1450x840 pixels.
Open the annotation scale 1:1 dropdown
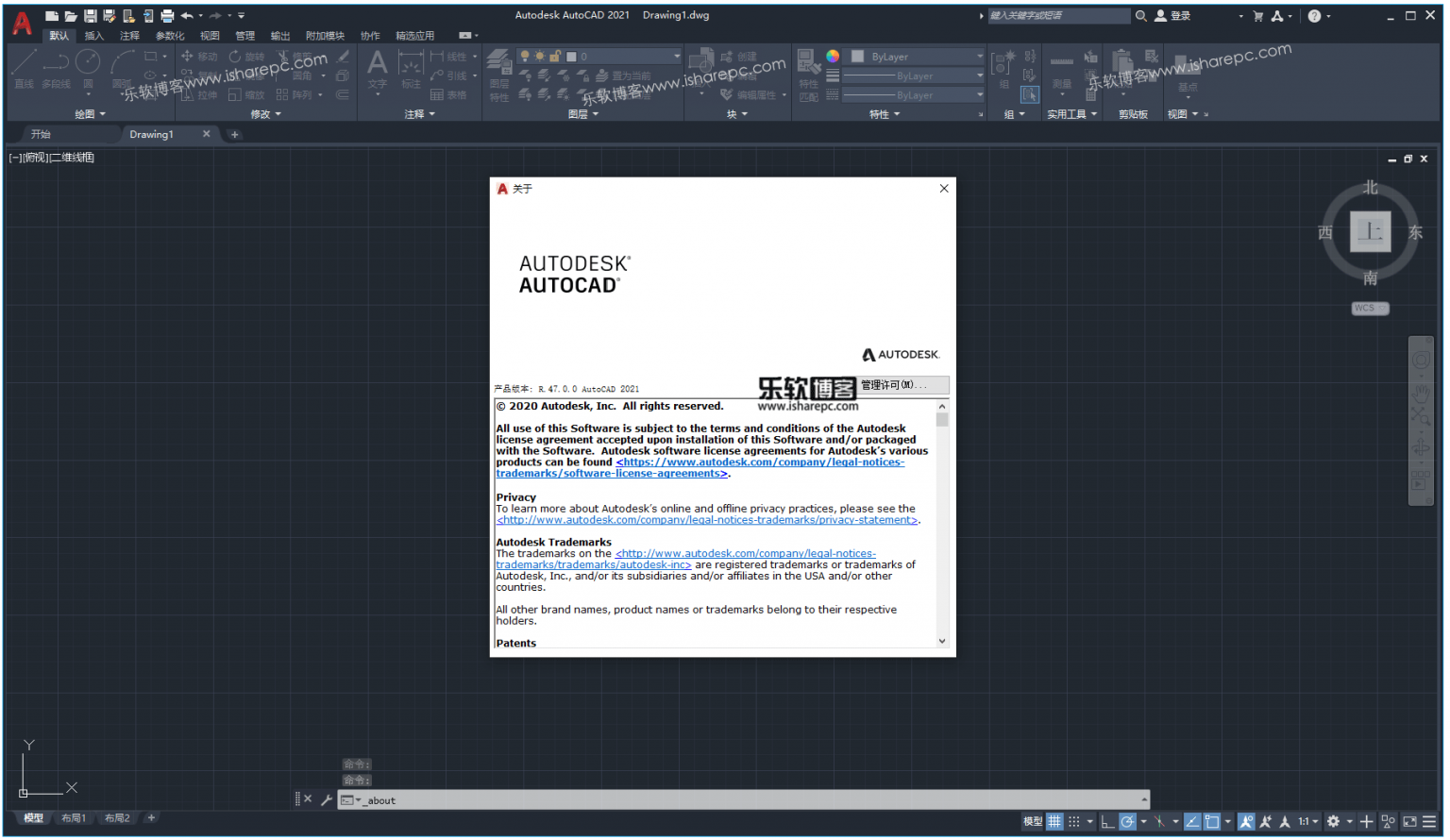(1307, 822)
